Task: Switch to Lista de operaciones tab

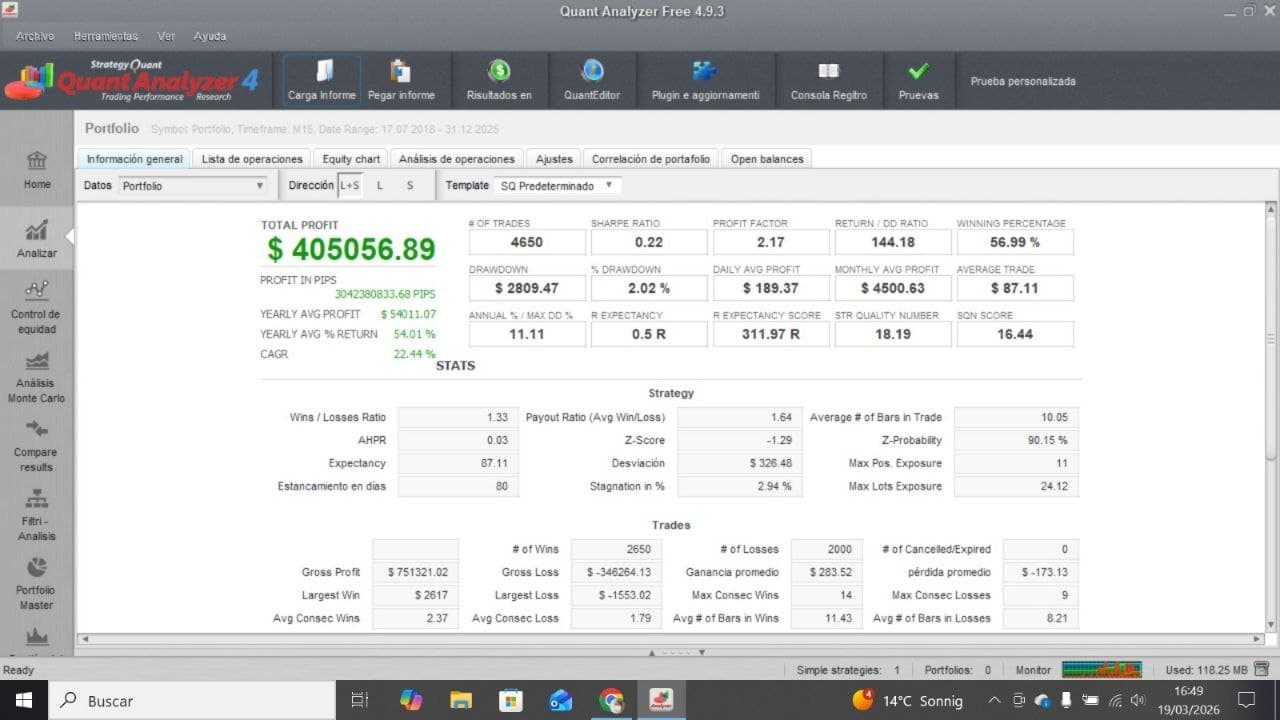Action: (x=252, y=159)
